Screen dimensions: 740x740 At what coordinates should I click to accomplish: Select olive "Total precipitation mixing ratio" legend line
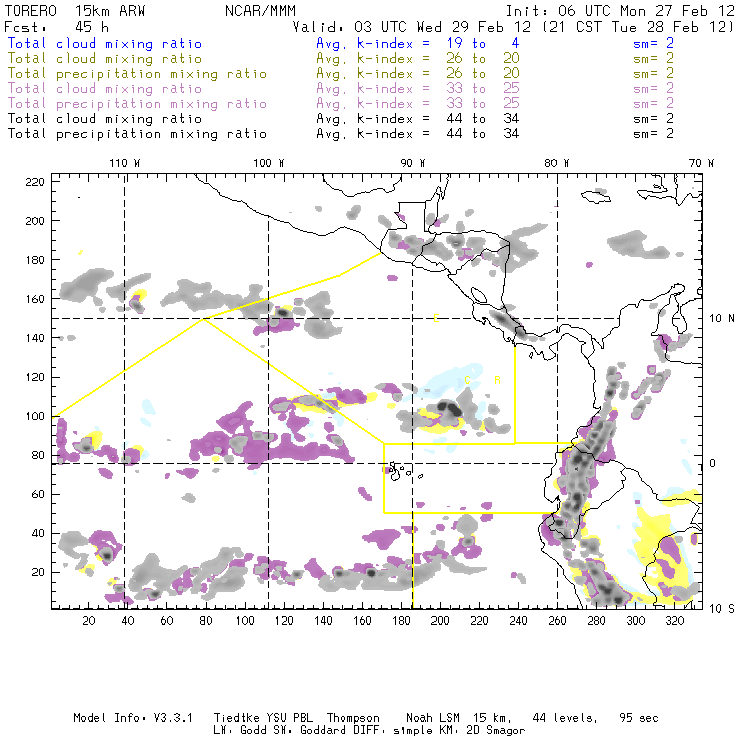[137, 74]
